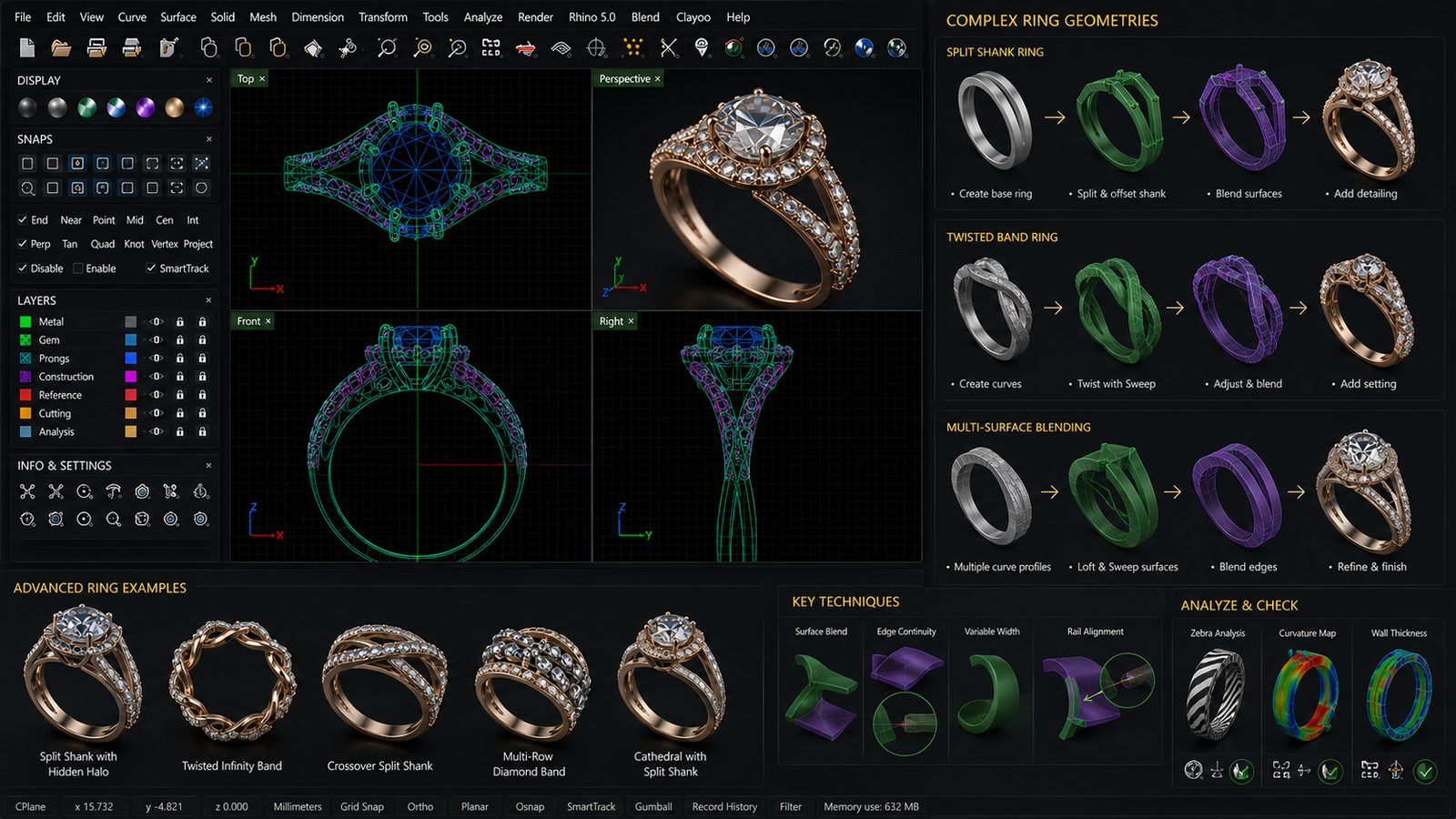Toggle last lock icon on Prongs layer

(202, 359)
